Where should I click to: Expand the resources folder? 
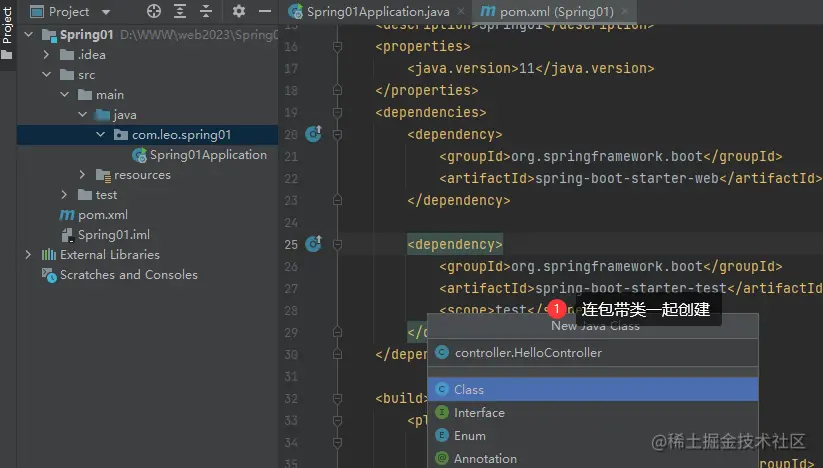tap(82, 175)
